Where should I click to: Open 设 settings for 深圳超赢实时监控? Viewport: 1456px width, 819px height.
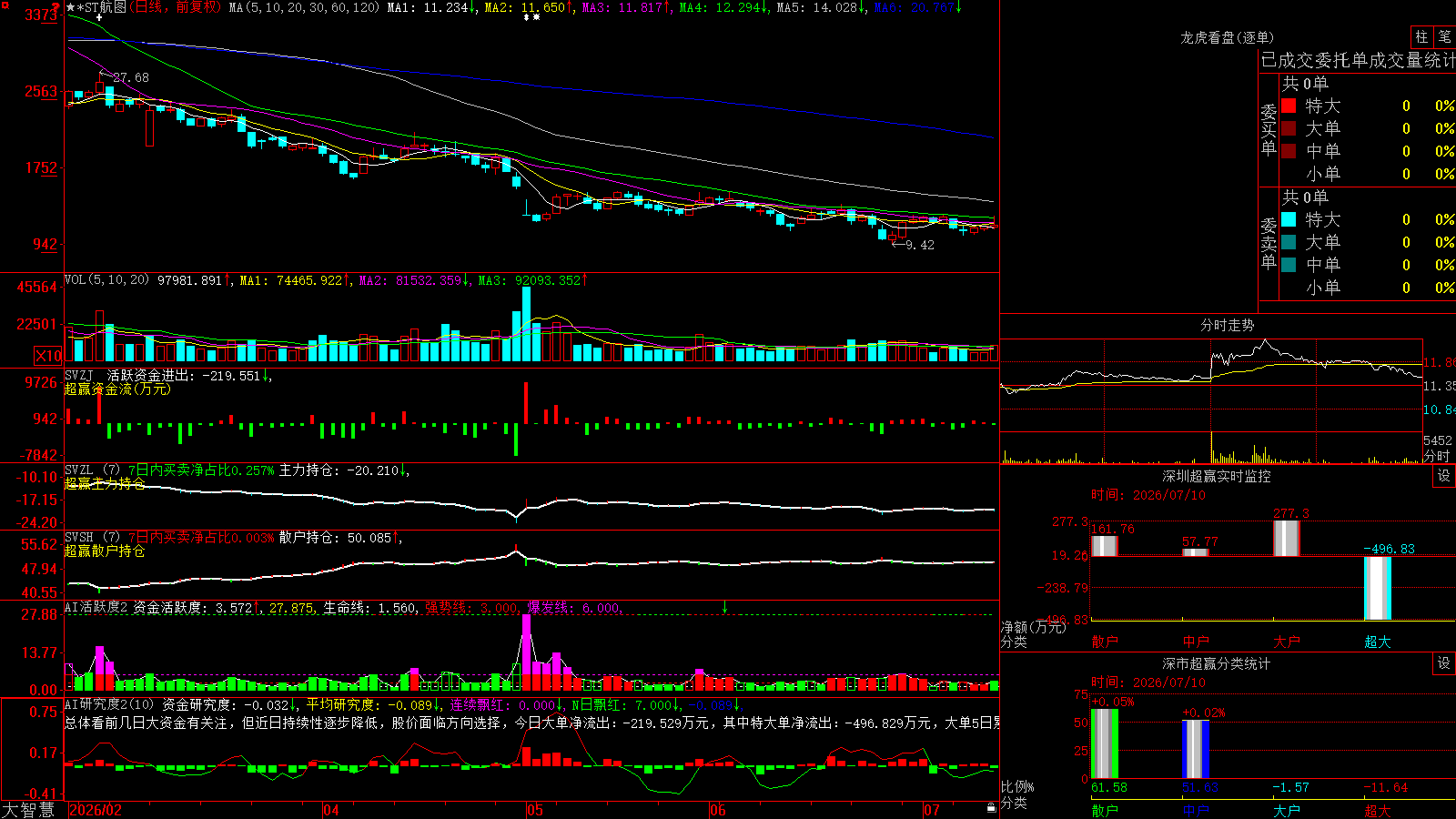(x=1444, y=476)
